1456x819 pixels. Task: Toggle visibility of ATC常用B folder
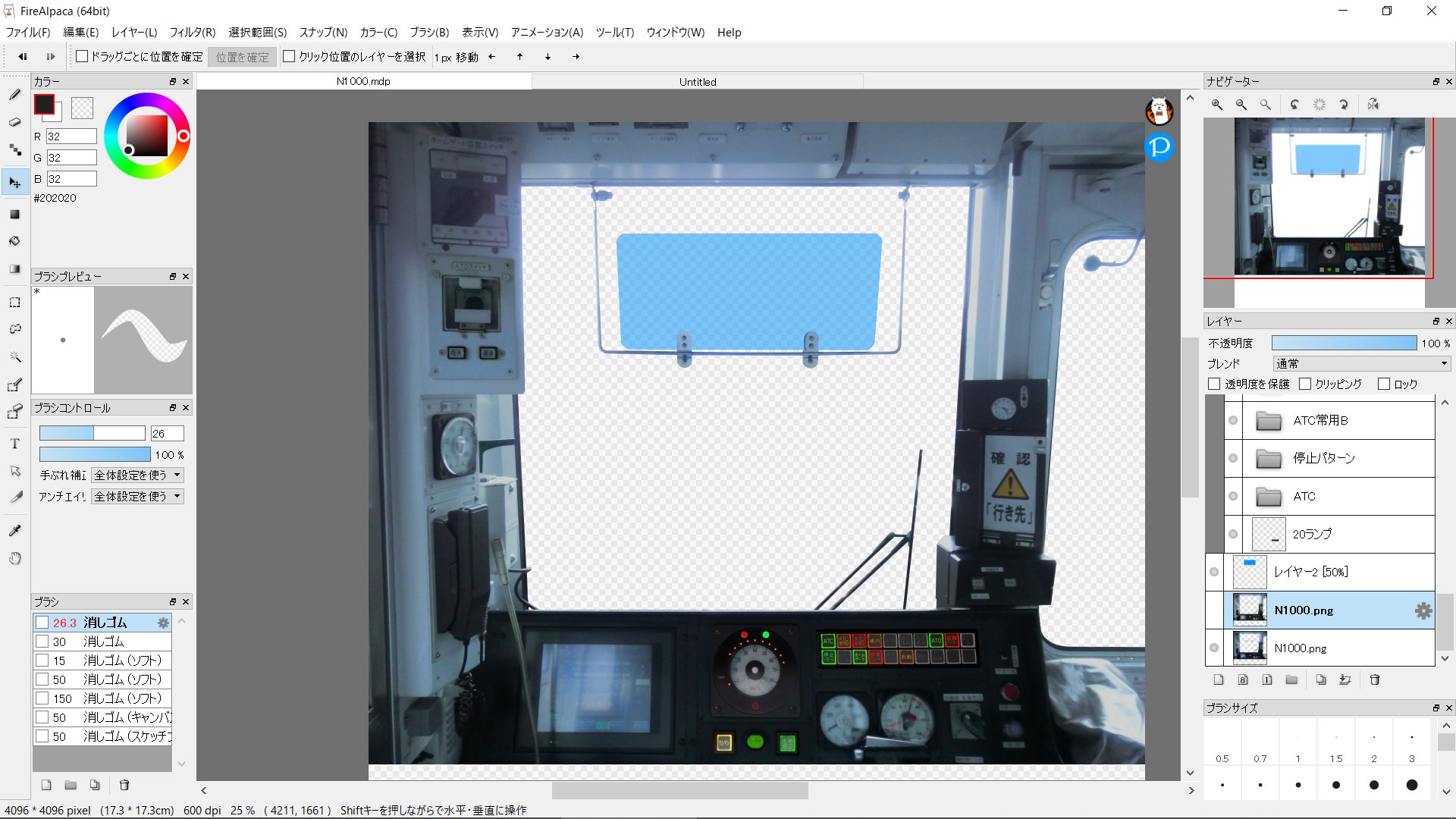coord(1233,421)
